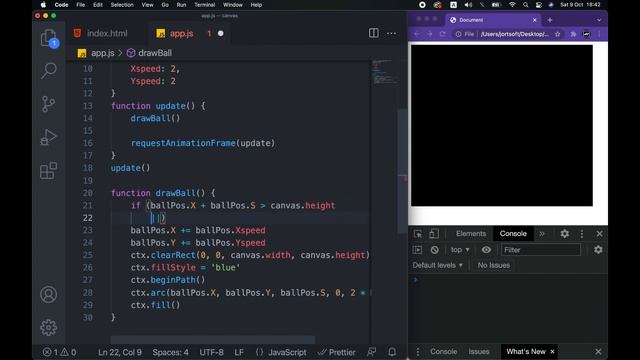640x360 pixels.
Task: Open the Explorer view in activity bar
Action: [49, 38]
